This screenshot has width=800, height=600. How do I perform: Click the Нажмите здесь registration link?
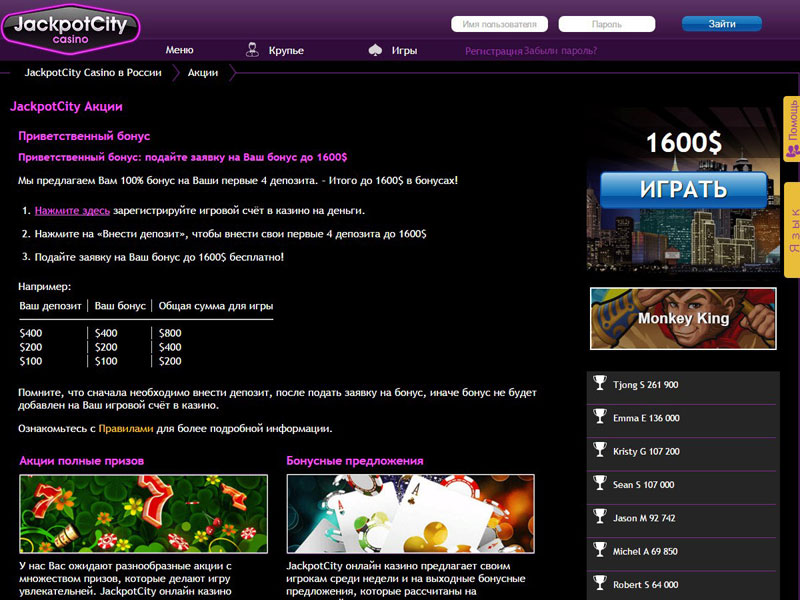click(72, 211)
